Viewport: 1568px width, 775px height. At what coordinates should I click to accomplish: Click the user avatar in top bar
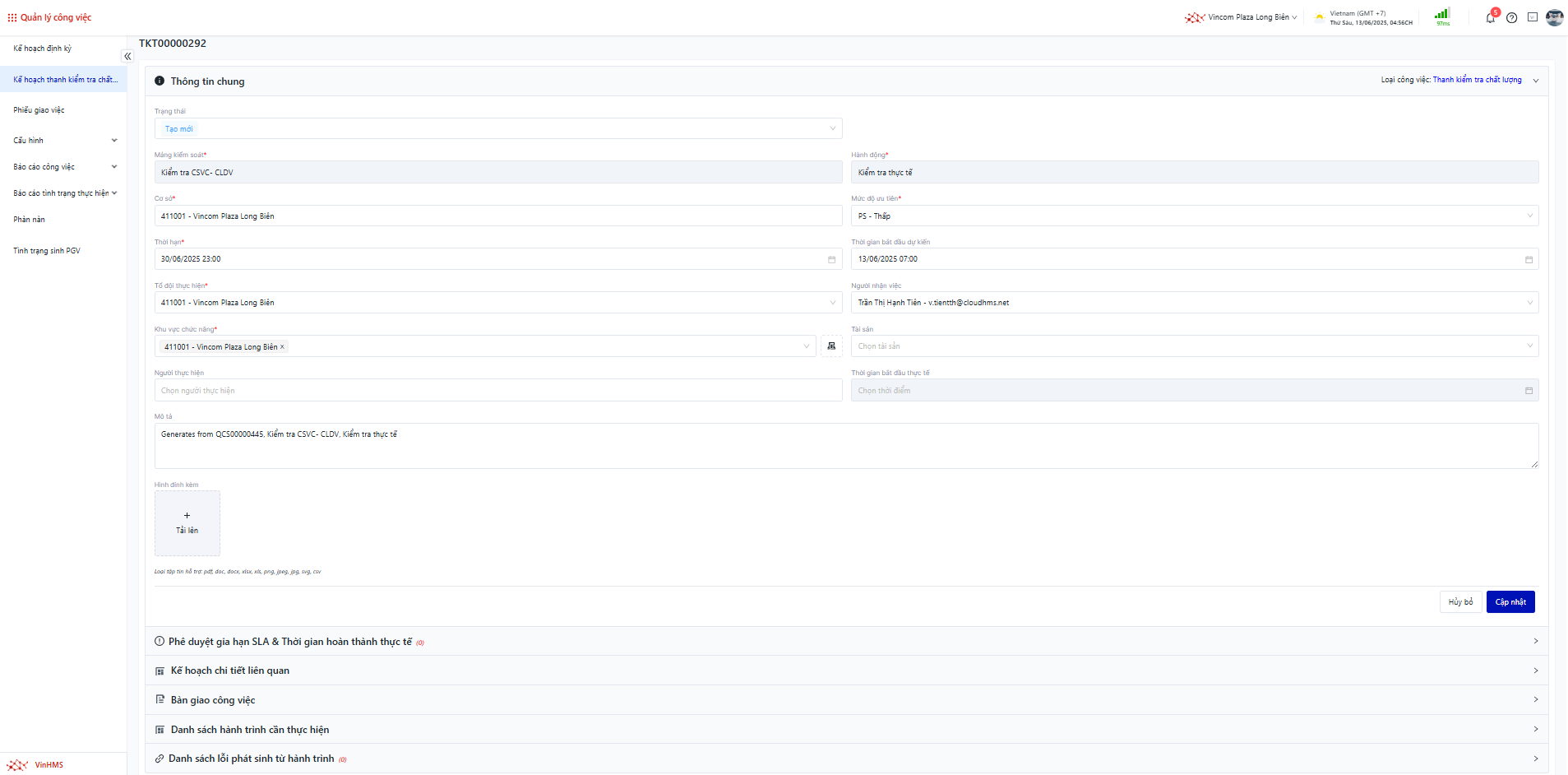[1554, 17]
